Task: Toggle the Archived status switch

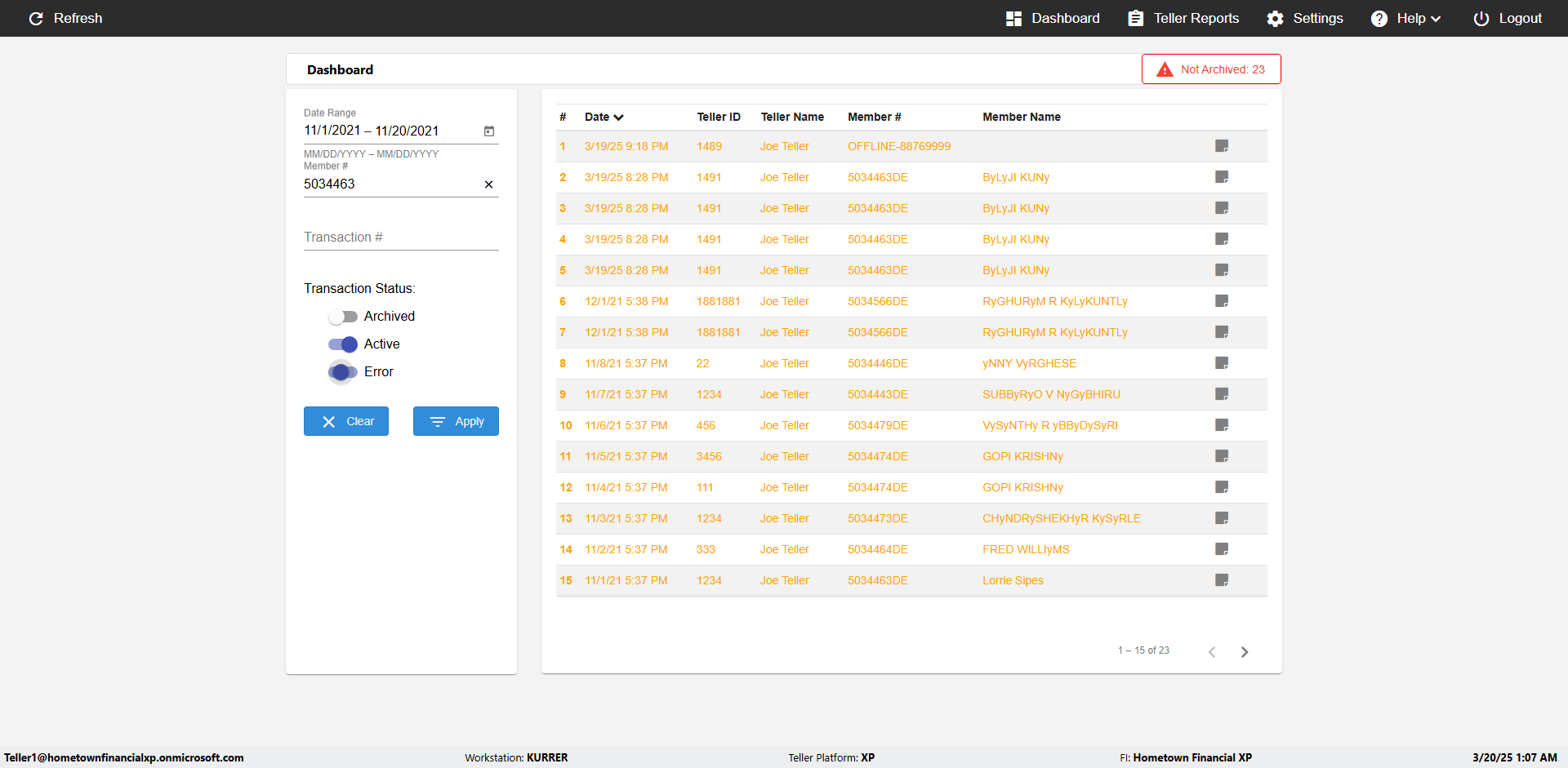Action: (x=343, y=317)
